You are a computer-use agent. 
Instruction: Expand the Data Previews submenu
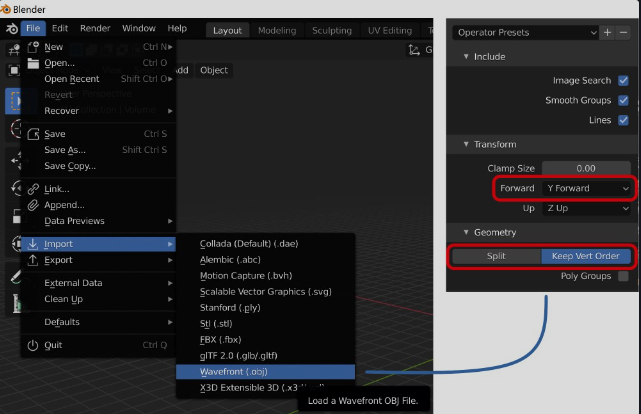point(99,221)
